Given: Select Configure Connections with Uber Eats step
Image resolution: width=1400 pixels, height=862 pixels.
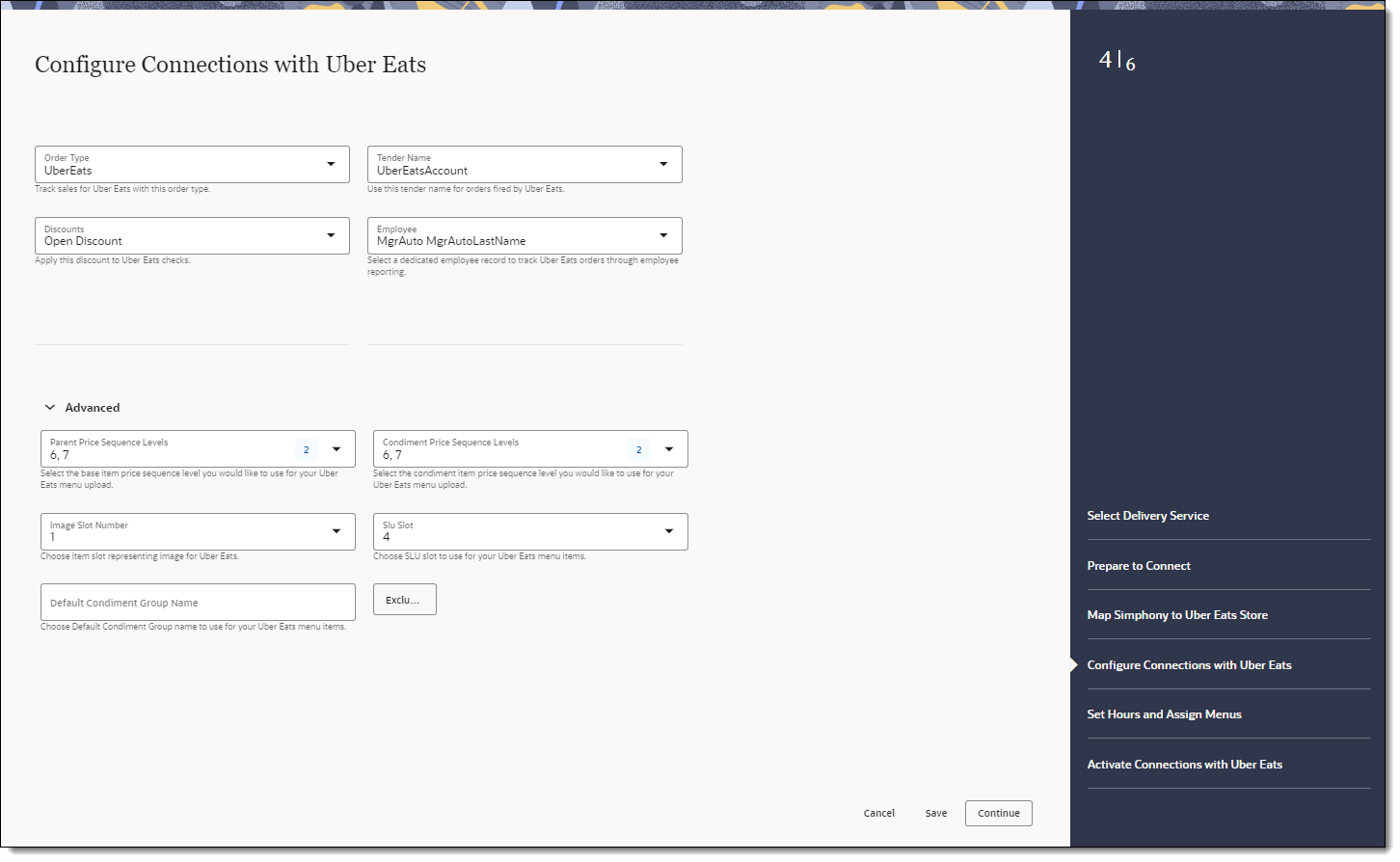Looking at the screenshot, I should coord(1190,665).
